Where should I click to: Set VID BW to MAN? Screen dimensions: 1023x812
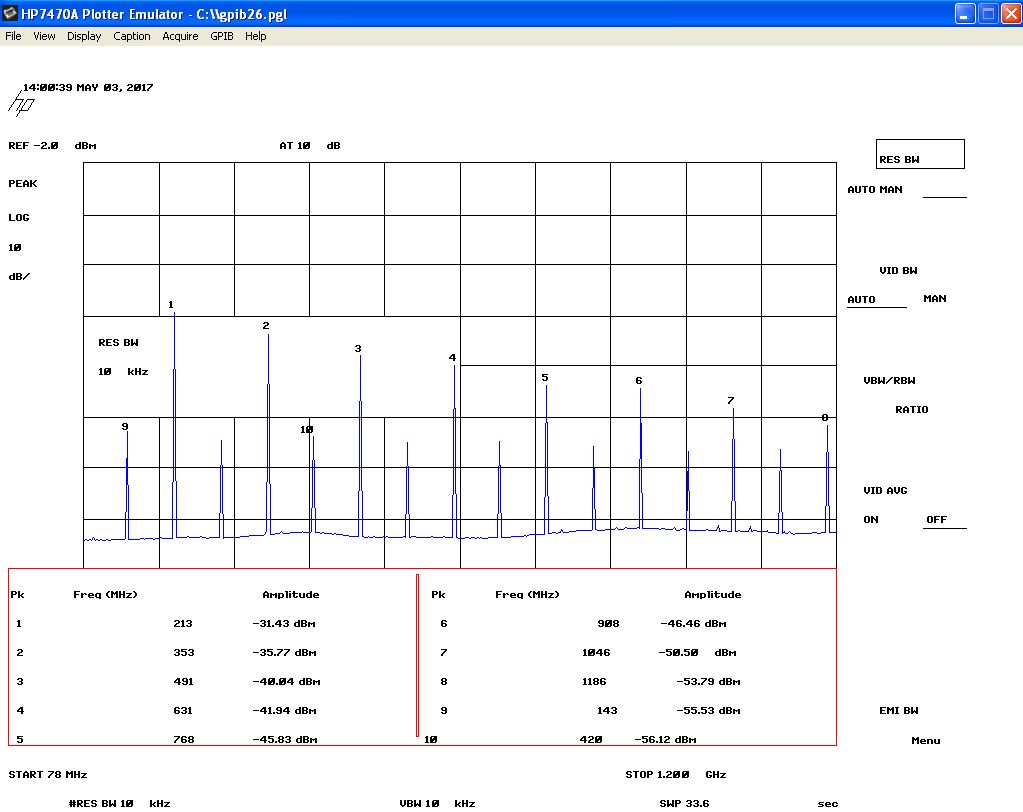click(x=934, y=299)
